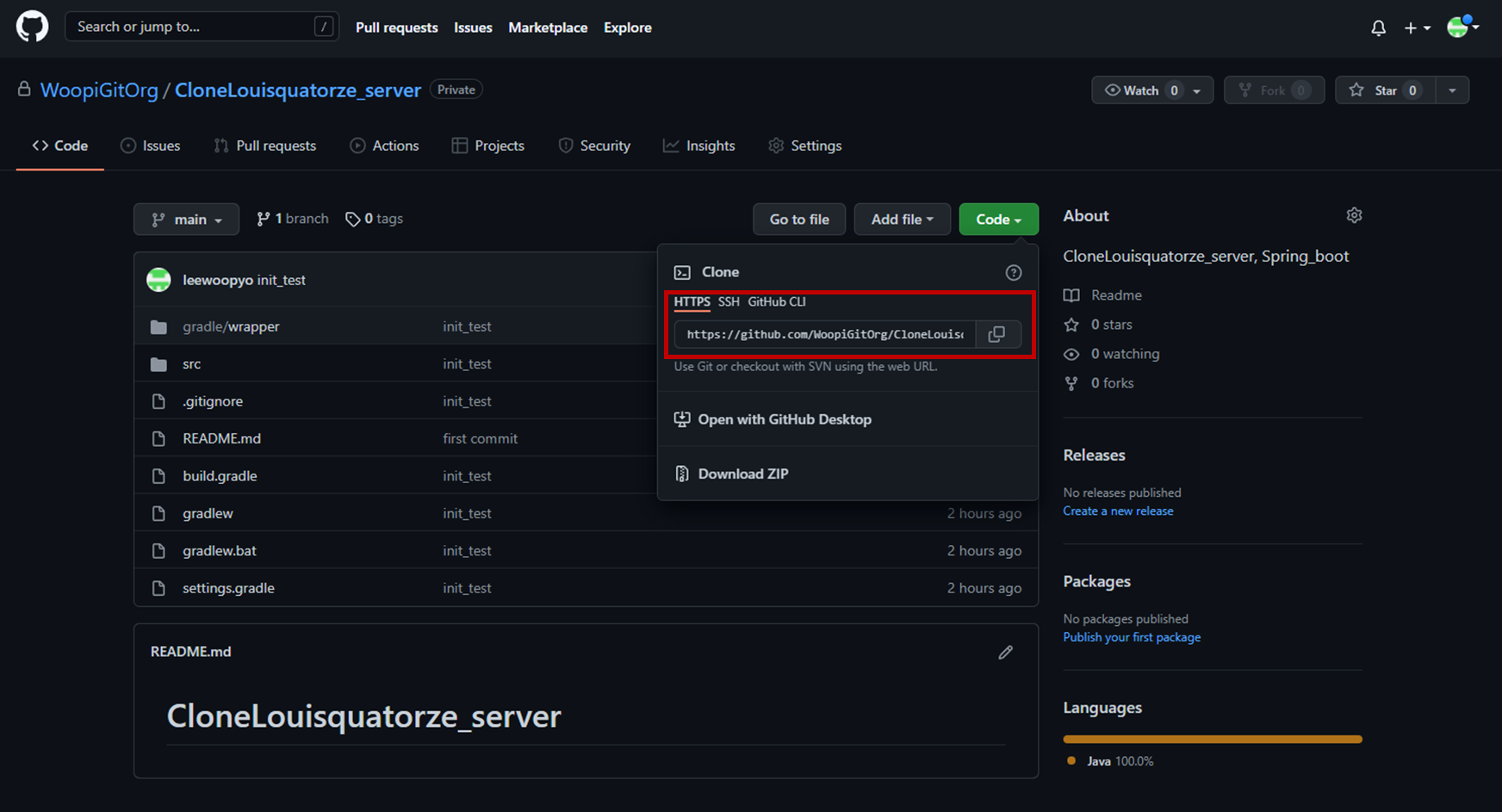Focus the Search or jump to field
Image resolution: width=1502 pixels, height=812 pixels.
click(202, 27)
